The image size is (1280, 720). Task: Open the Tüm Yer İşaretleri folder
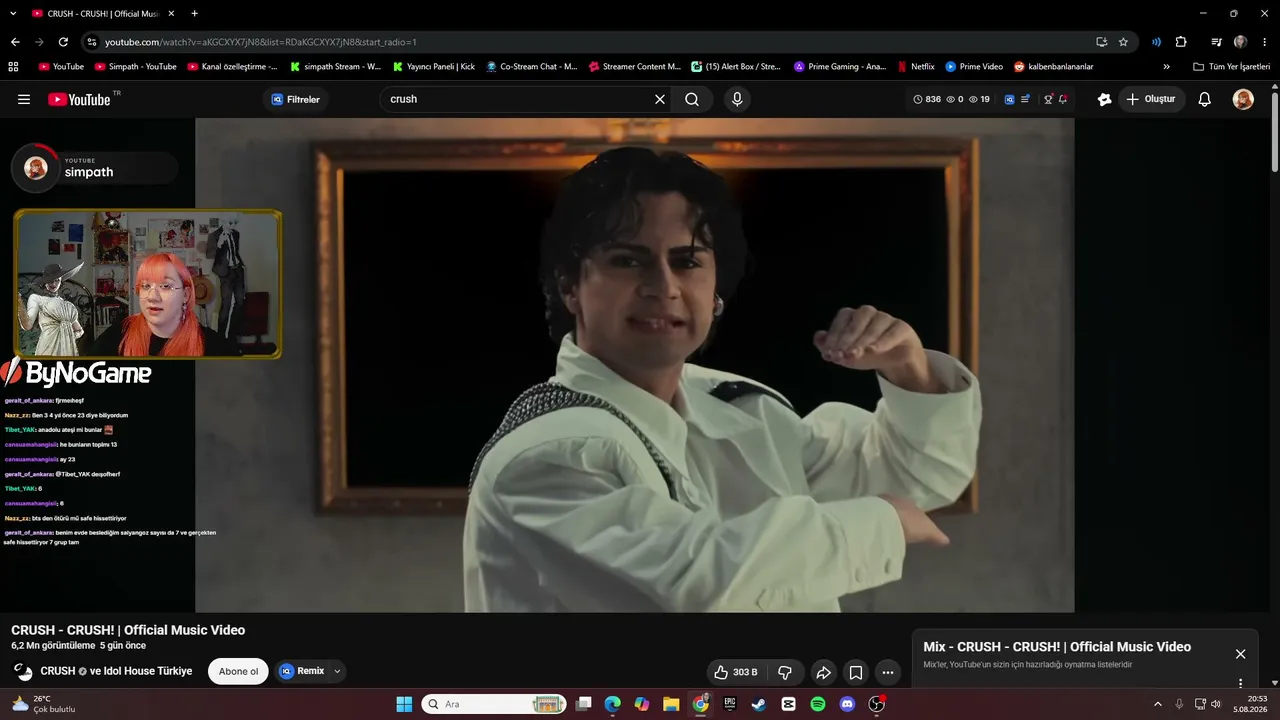[1231, 67]
